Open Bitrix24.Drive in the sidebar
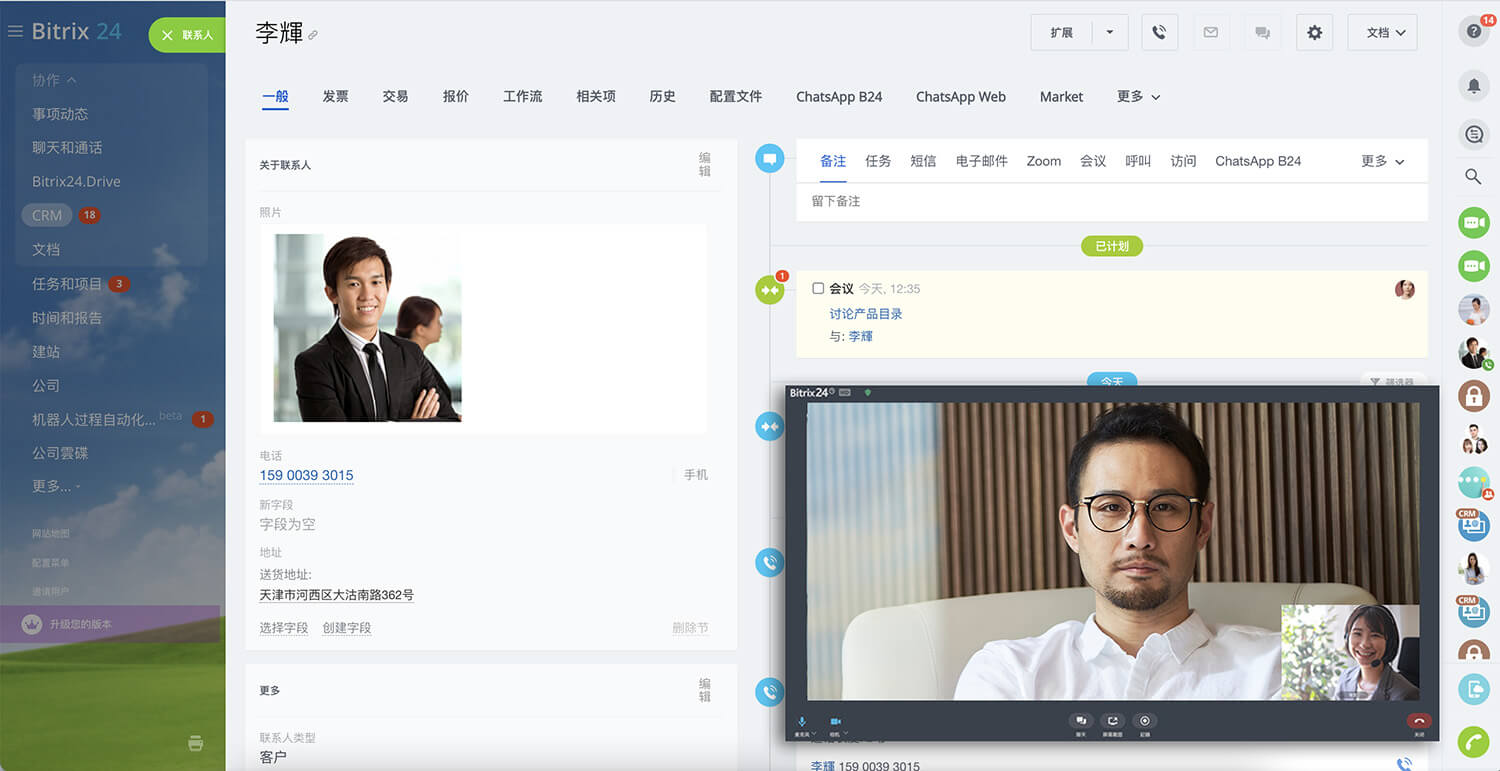This screenshot has height=771, width=1500. point(76,181)
